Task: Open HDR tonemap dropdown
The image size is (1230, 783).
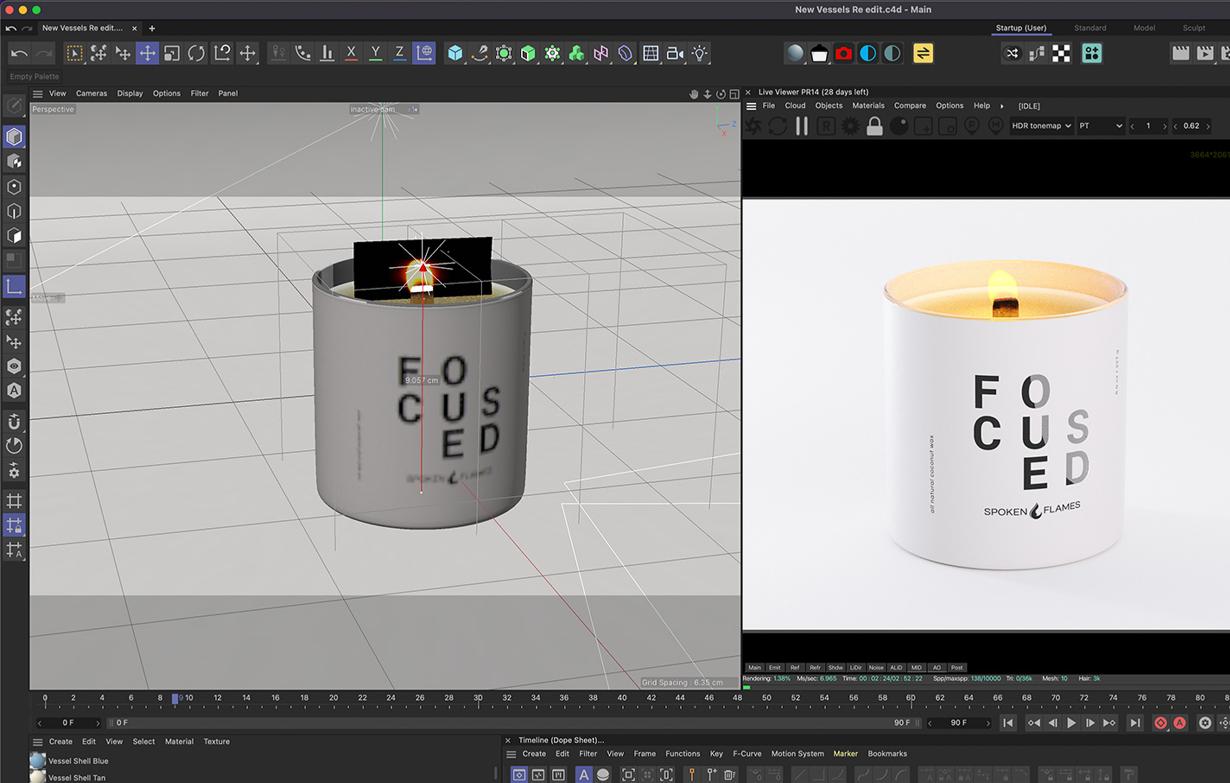Action: 1041,126
